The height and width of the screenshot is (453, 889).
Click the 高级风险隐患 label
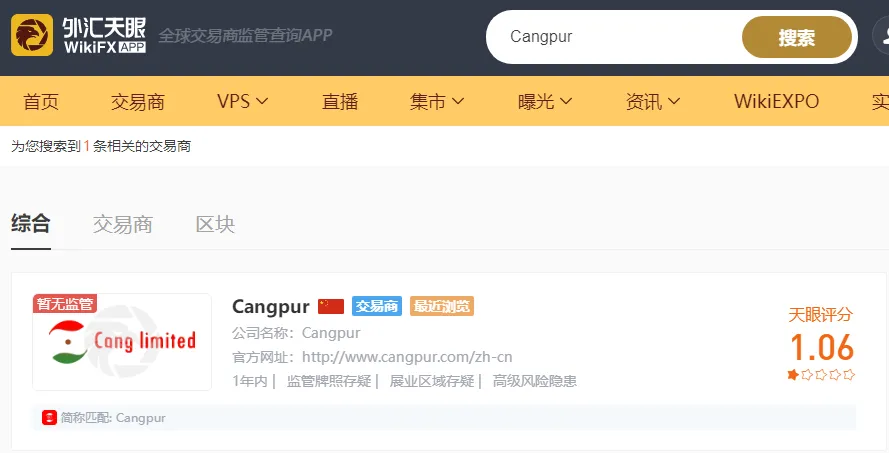coord(535,381)
